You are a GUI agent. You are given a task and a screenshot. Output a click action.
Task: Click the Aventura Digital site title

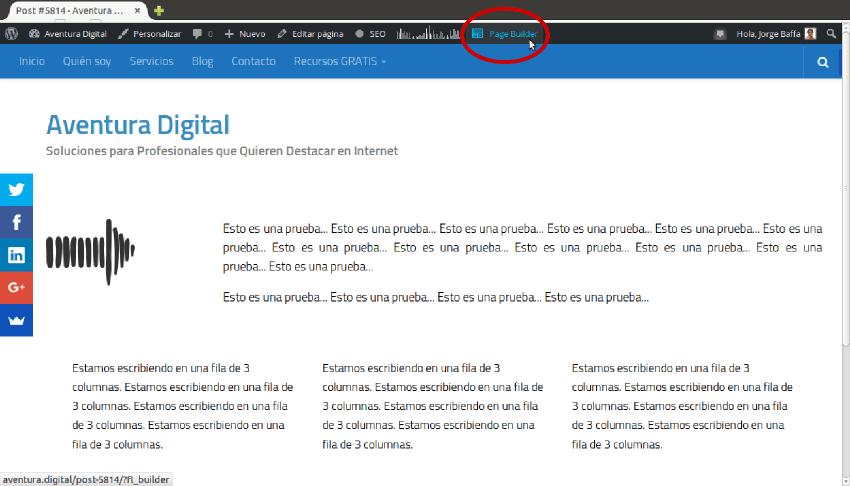[x=138, y=125]
